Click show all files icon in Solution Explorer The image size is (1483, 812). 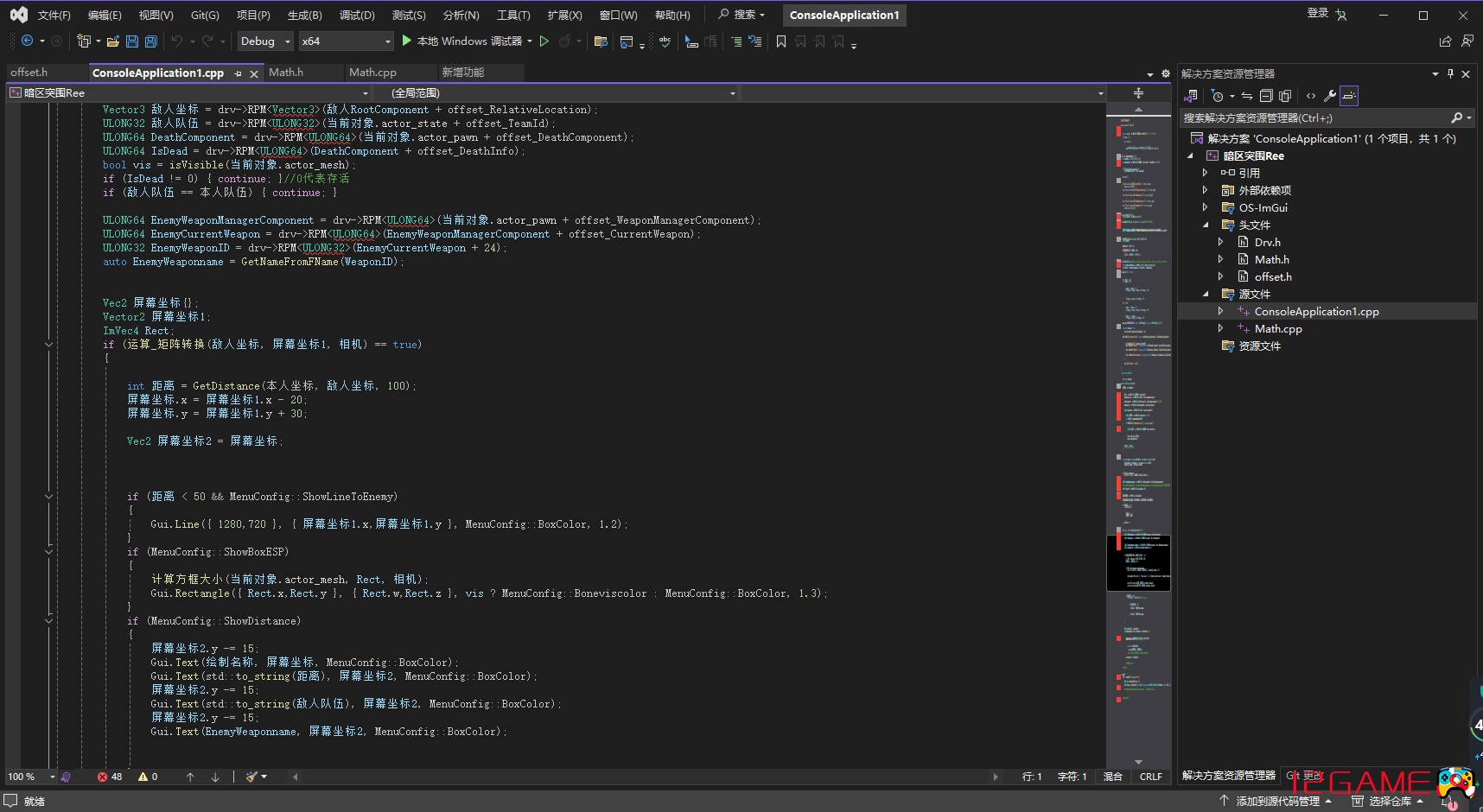pos(1285,95)
